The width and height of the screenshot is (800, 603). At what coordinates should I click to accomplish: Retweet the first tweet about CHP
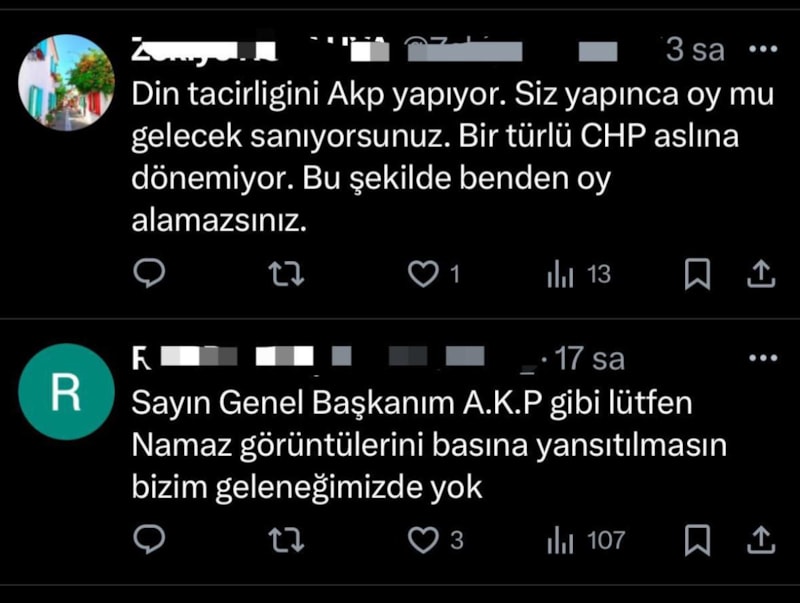coord(286,273)
